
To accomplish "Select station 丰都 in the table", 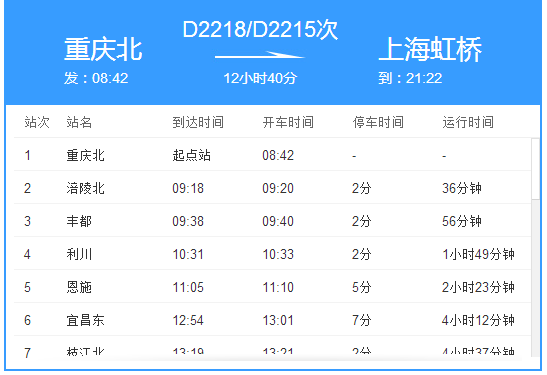I will (79, 221).
